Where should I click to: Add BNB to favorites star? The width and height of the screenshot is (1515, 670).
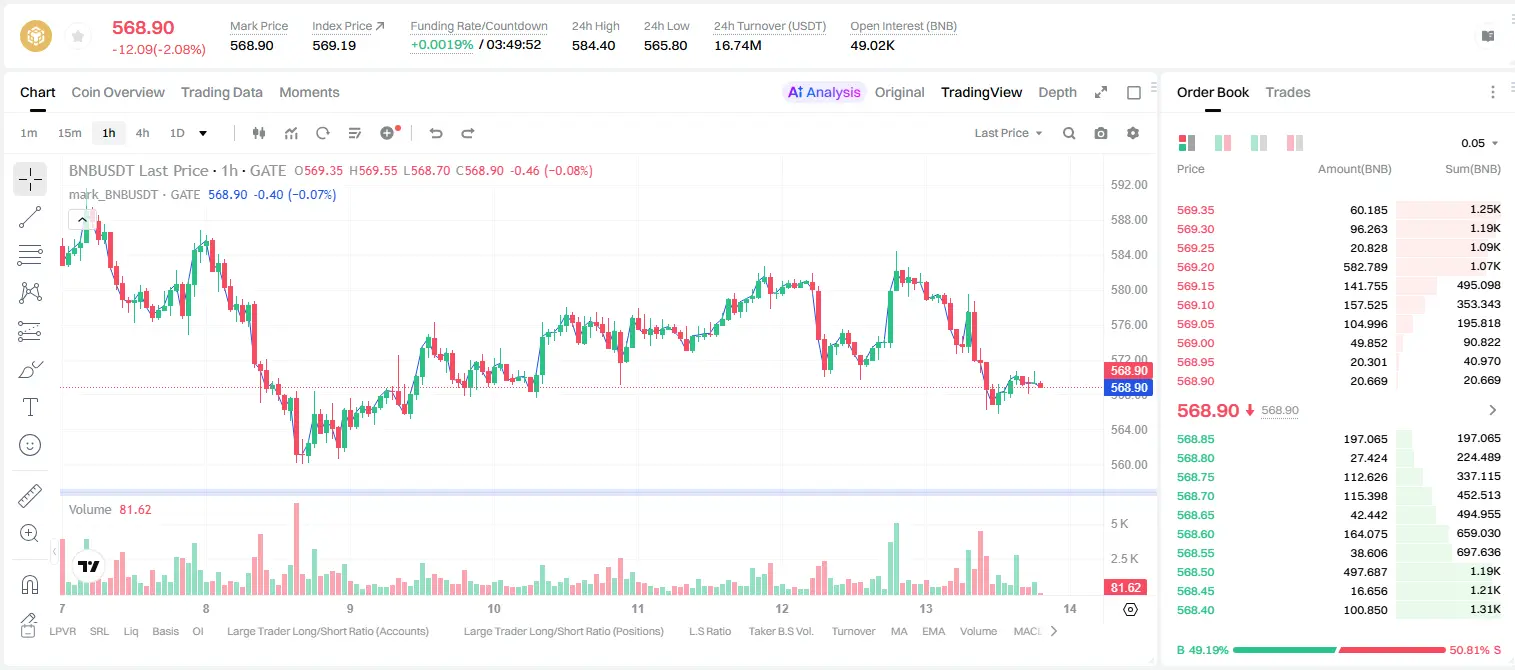pos(78,37)
